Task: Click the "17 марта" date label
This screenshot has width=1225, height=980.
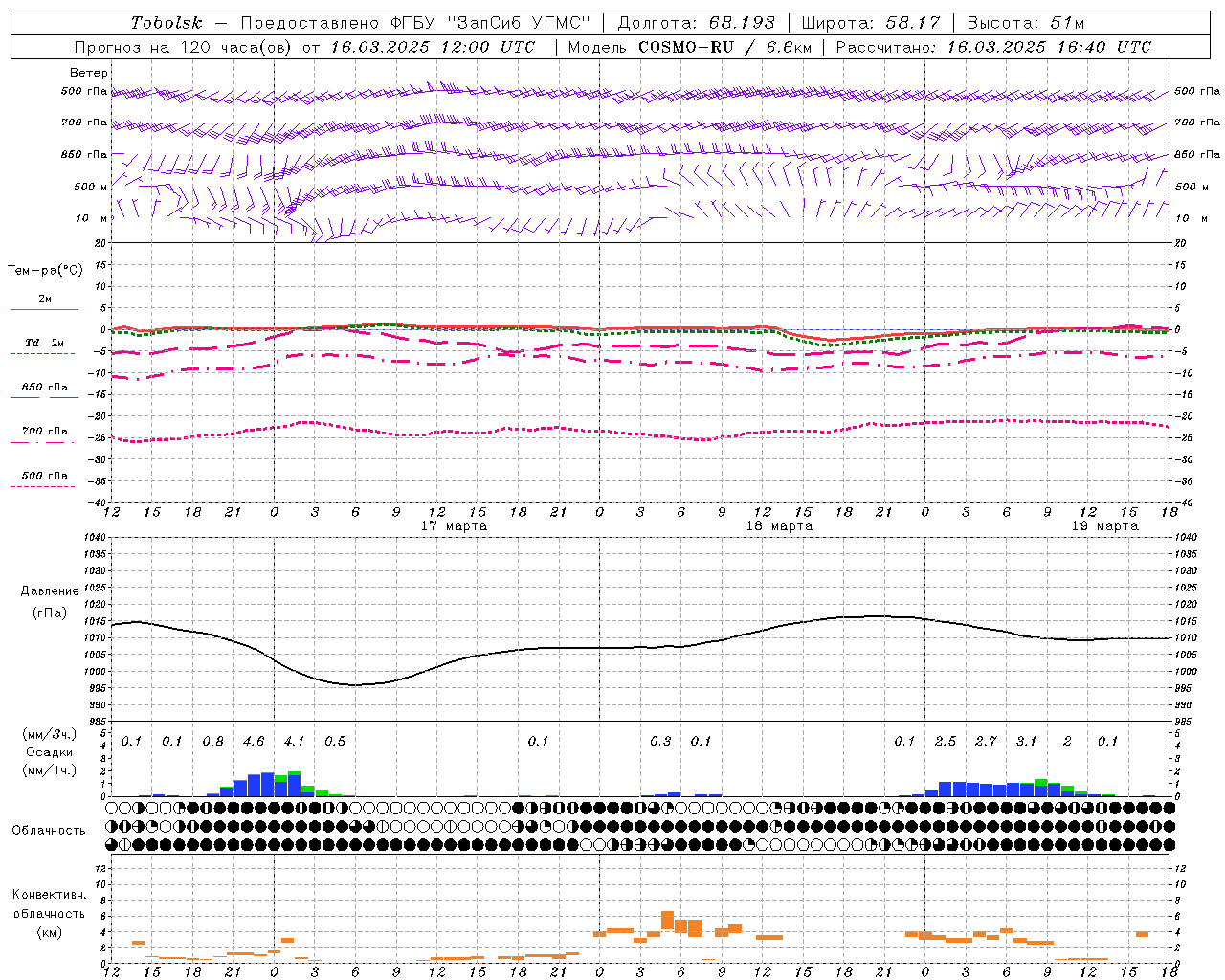Action: (454, 526)
